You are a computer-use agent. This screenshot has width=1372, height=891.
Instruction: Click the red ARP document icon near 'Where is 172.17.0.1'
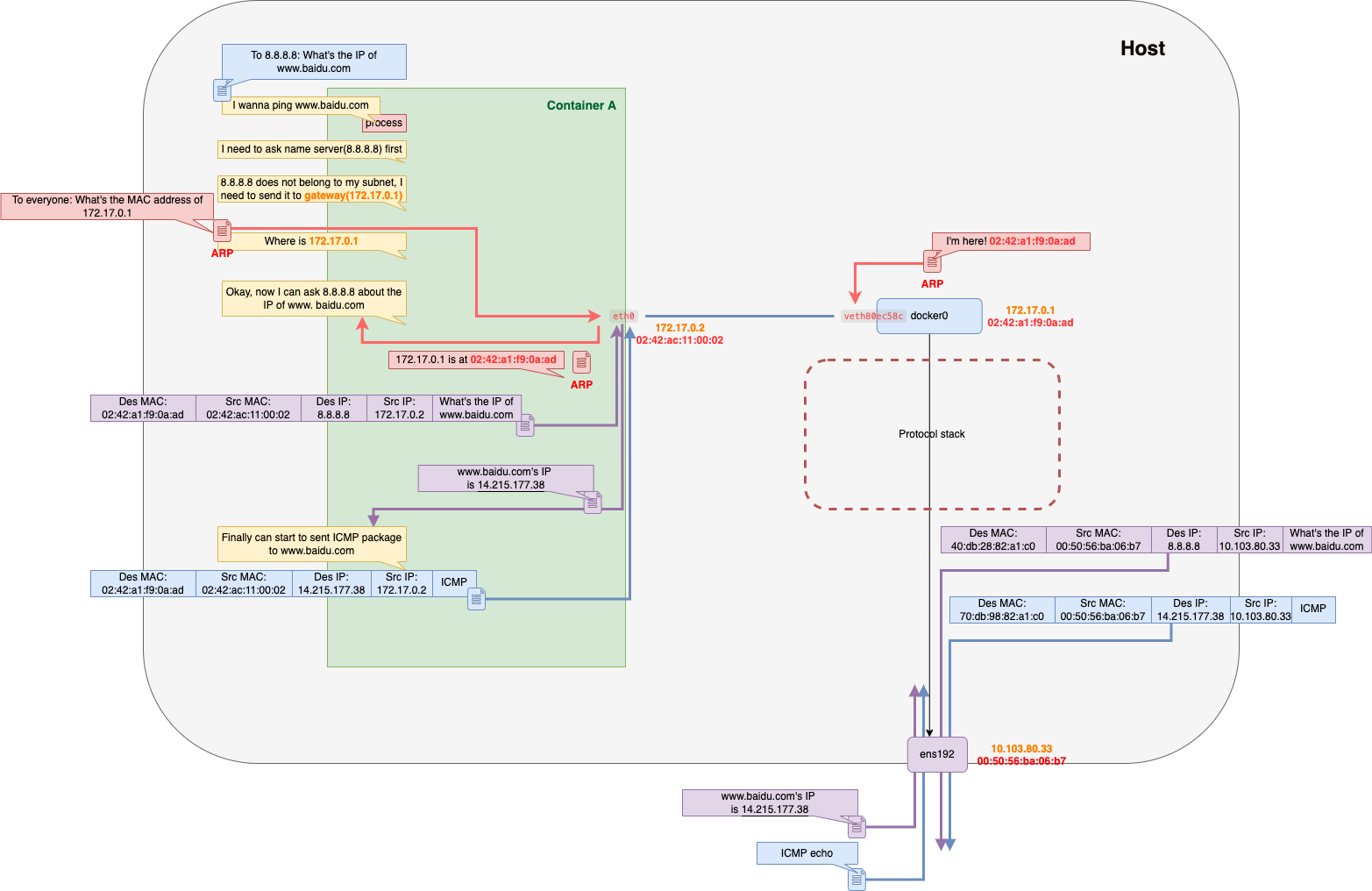tap(222, 231)
